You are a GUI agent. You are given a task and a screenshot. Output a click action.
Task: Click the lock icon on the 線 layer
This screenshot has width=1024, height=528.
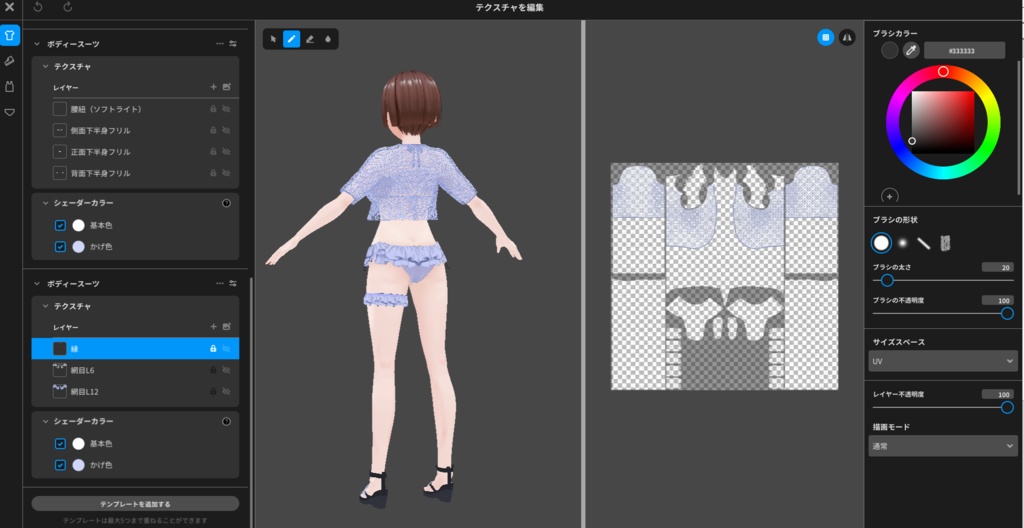213,349
